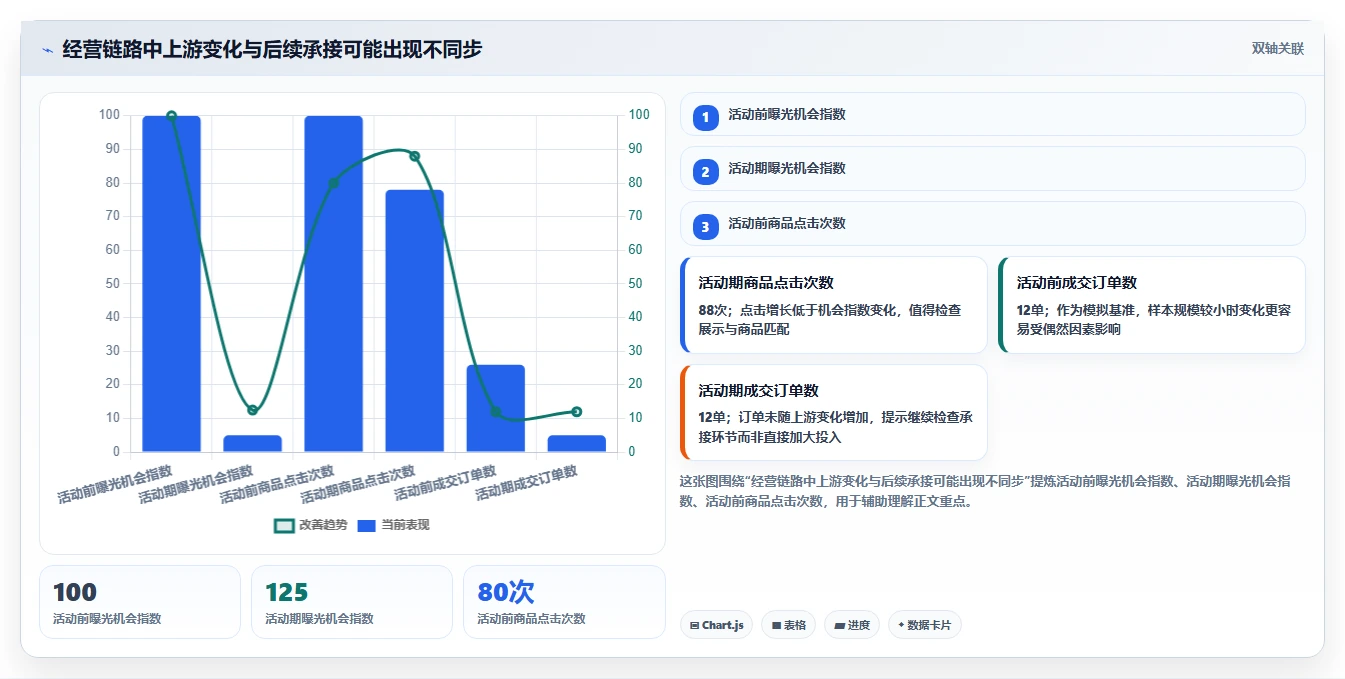Click the 数据卡片 tag
The image size is (1345, 679).
[x=925, y=625]
